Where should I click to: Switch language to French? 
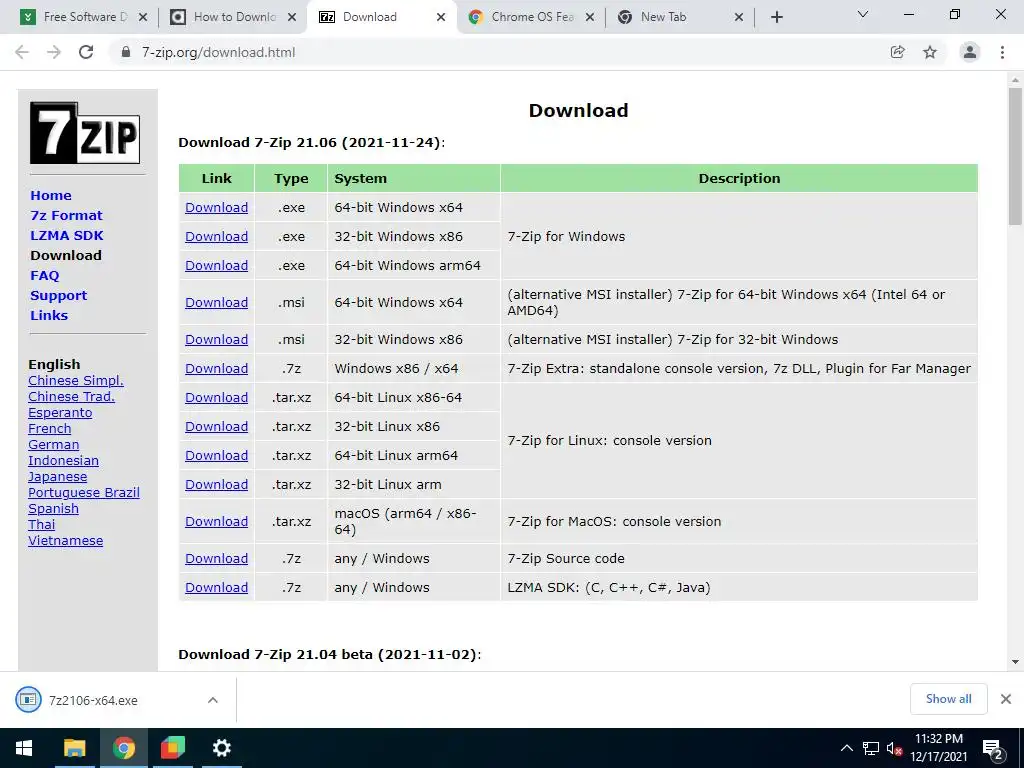(50, 428)
